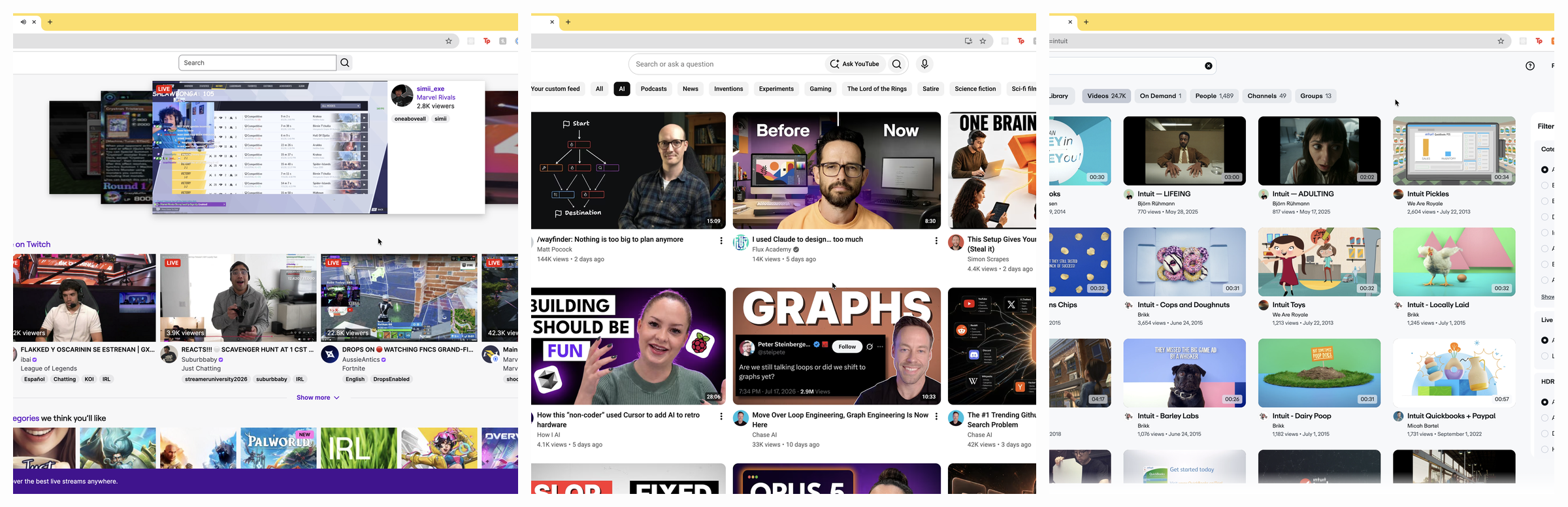Click the Tp extension in Twitch window

point(487,41)
